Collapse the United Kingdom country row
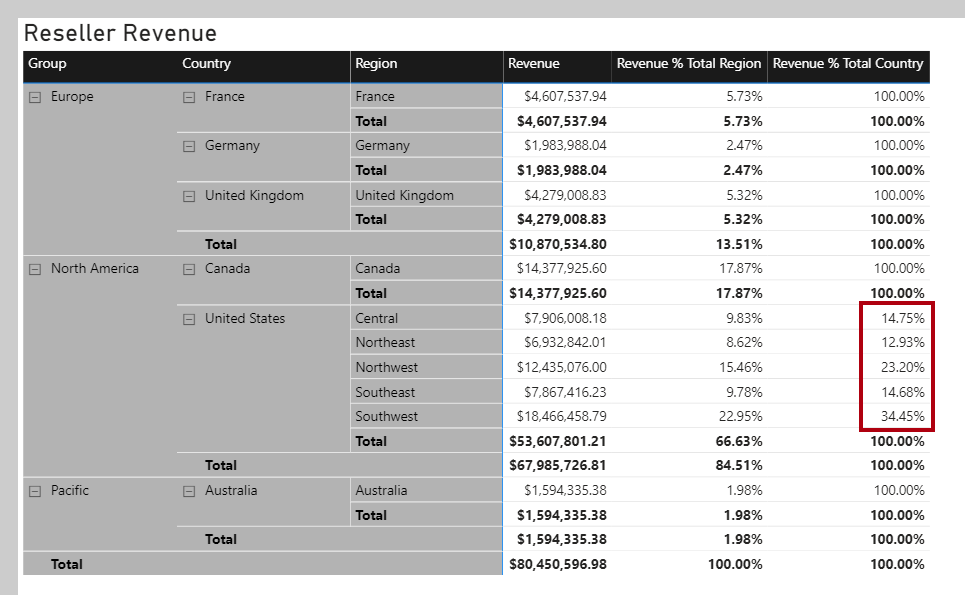965x595 pixels. coord(190,196)
